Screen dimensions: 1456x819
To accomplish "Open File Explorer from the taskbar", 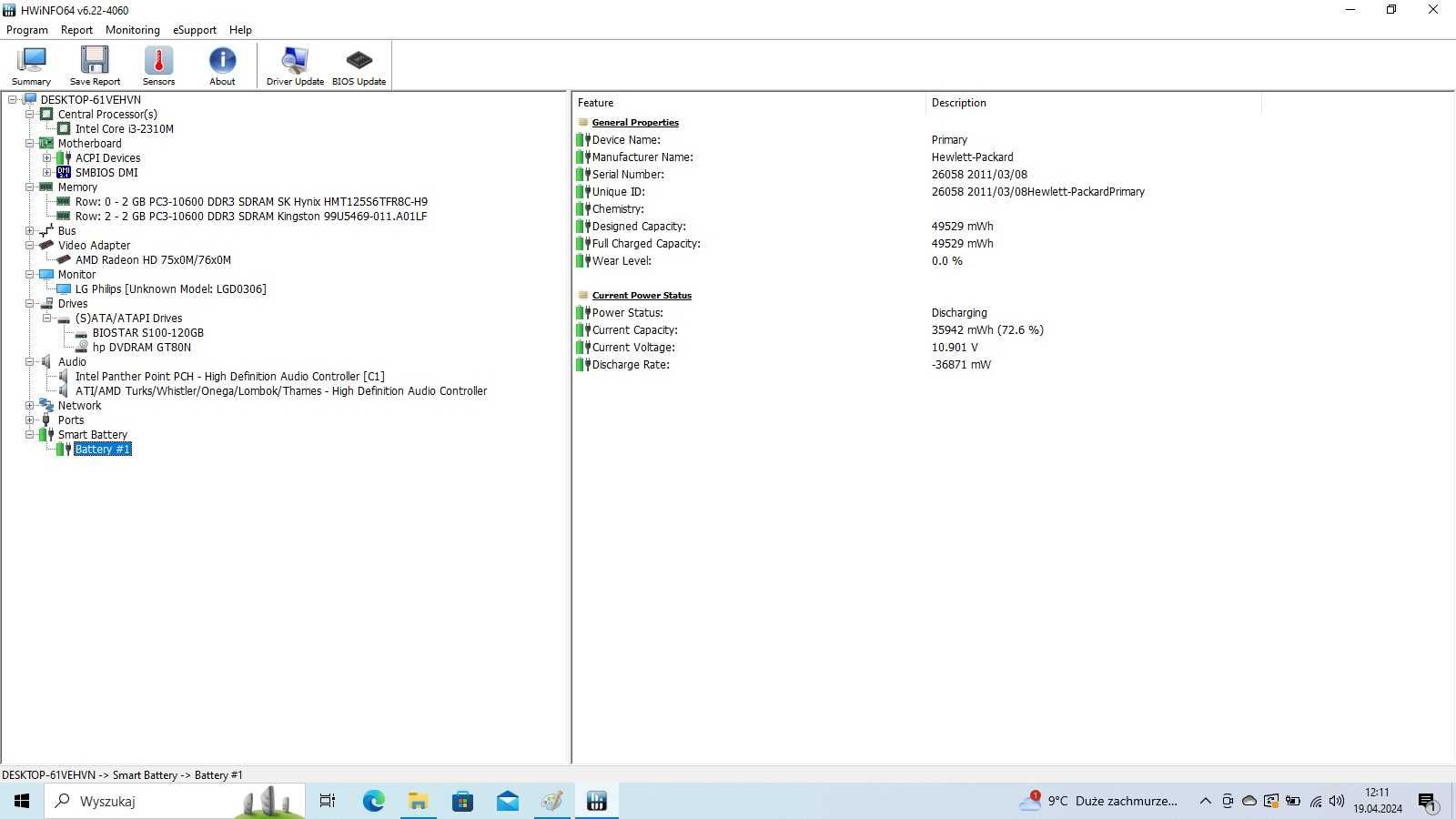I will (418, 801).
